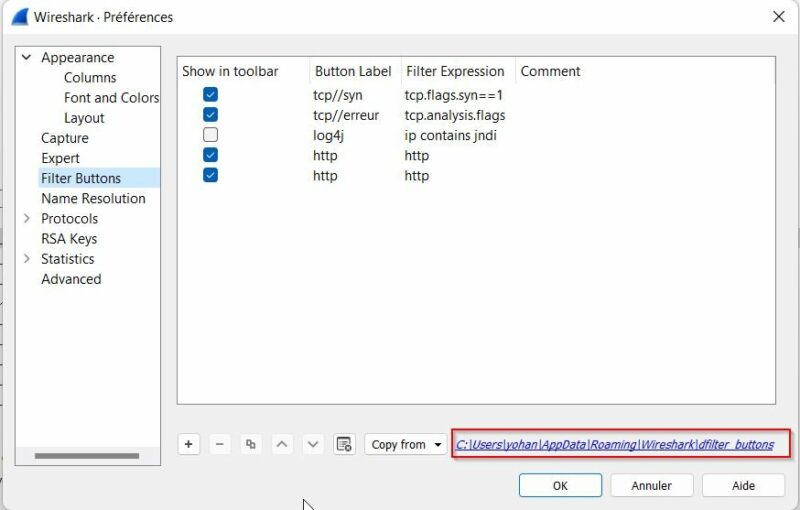This screenshot has width=800, height=510.
Task: Expand the Statistics tree node
Action: (27, 259)
